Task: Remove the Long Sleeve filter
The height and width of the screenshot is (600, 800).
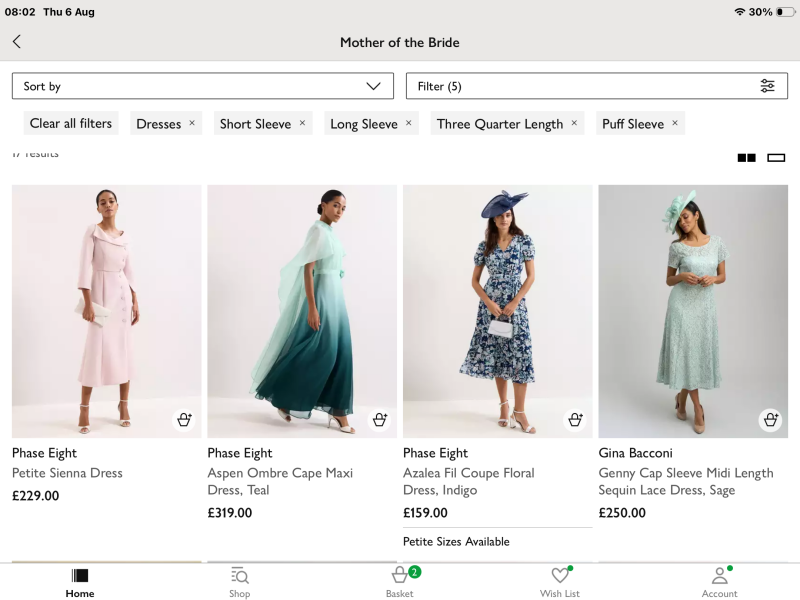Action: (x=408, y=123)
